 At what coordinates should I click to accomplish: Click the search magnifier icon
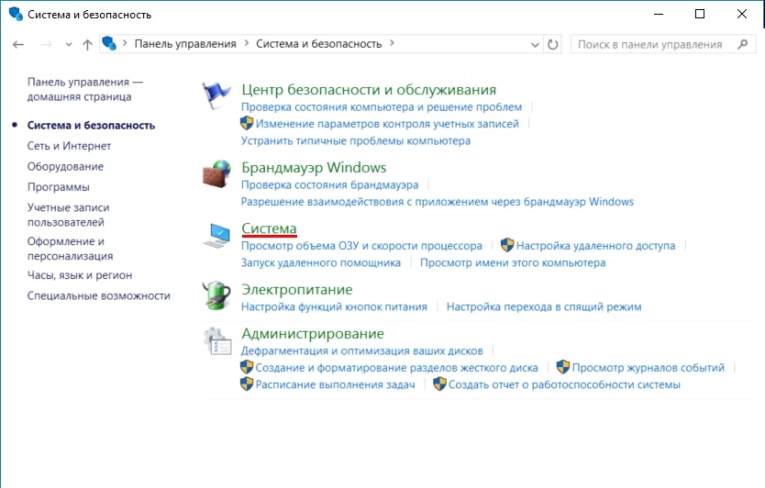tap(742, 44)
